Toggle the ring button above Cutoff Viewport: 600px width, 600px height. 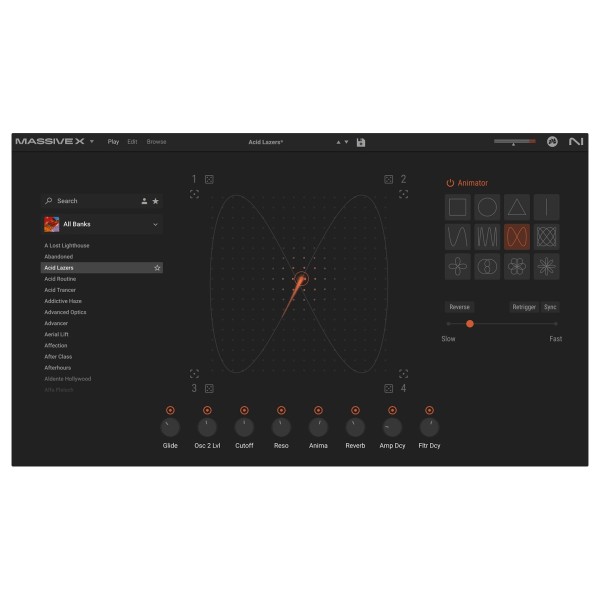(244, 410)
